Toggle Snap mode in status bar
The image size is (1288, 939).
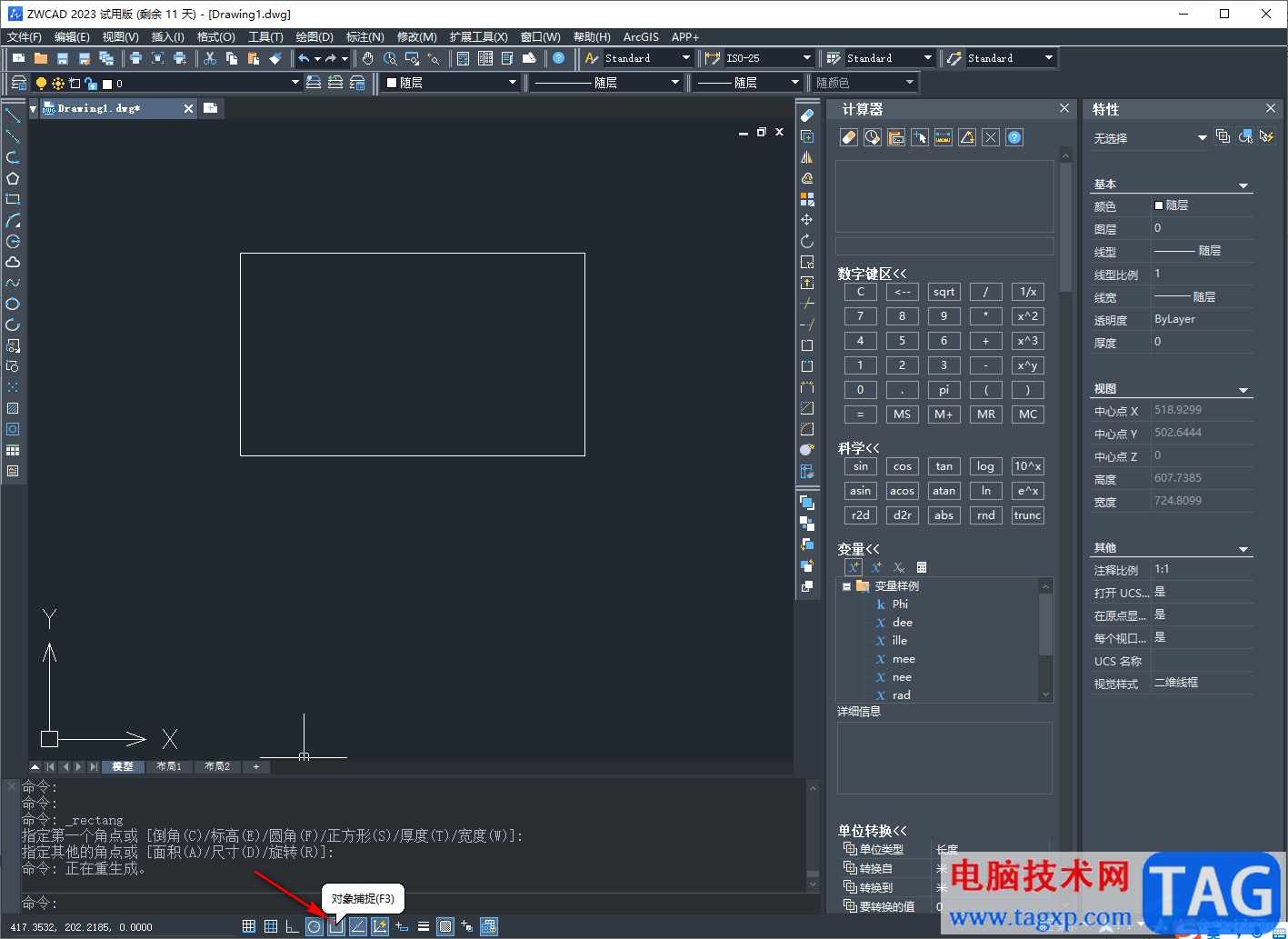coord(249,926)
